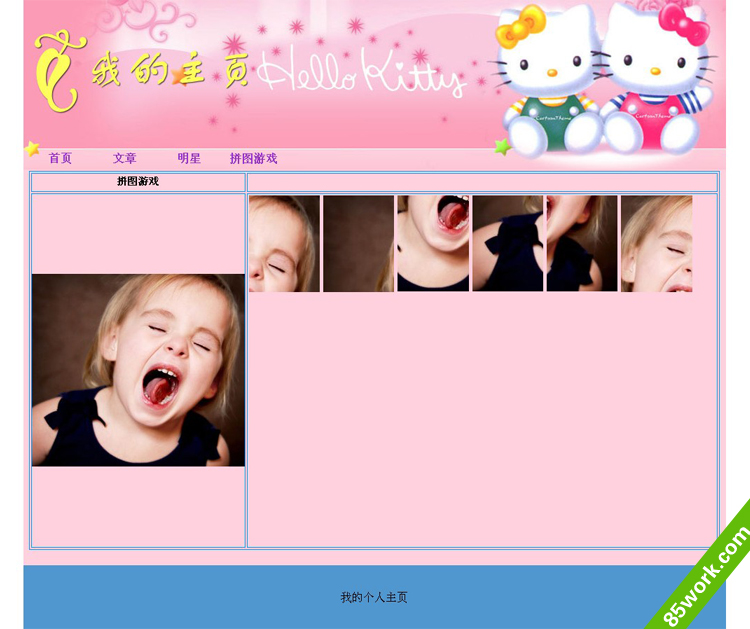Choose the puzzle piece with dark sleeve shoulder
The height and width of the screenshot is (629, 750).
point(507,243)
